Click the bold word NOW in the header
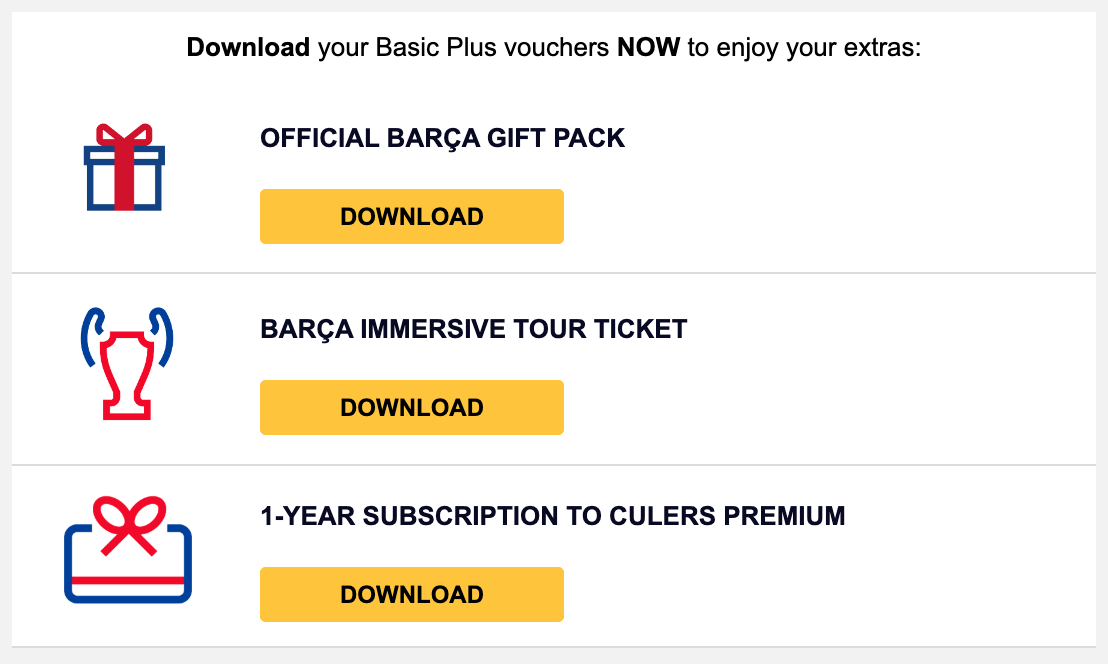The image size is (1108, 664). point(648,47)
